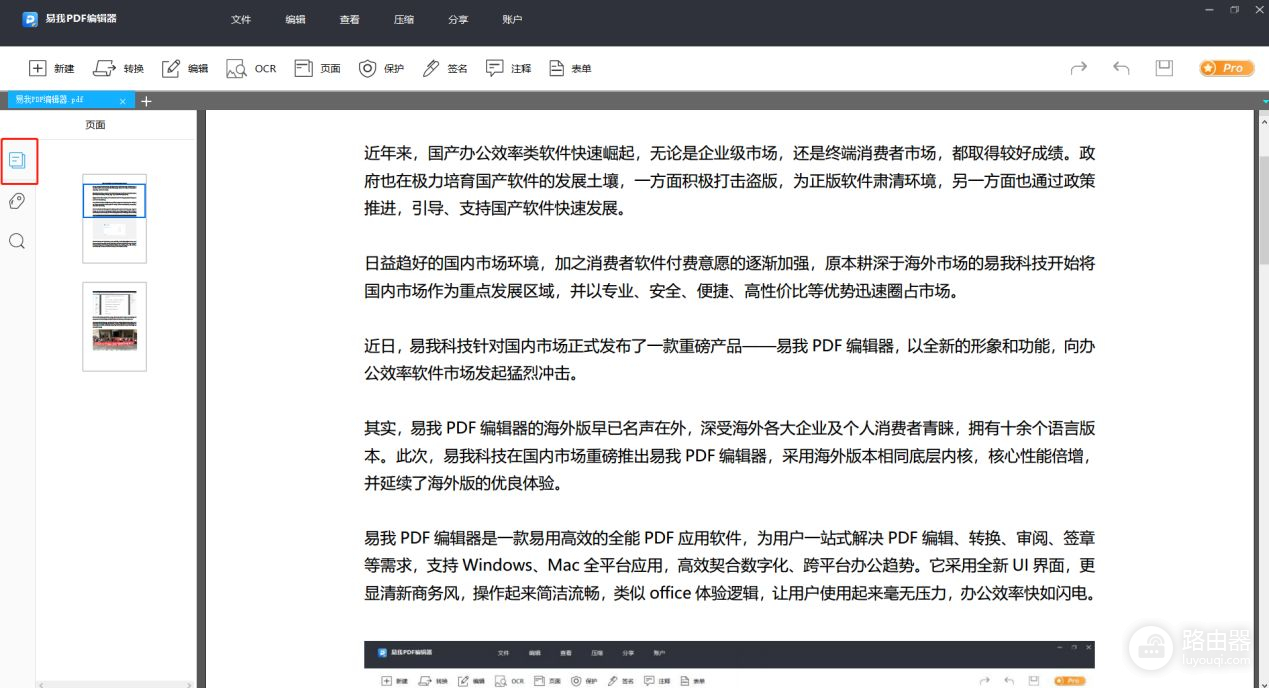Image resolution: width=1269 pixels, height=688 pixels.
Task: Add a new tab with plus button
Action: click(x=146, y=101)
